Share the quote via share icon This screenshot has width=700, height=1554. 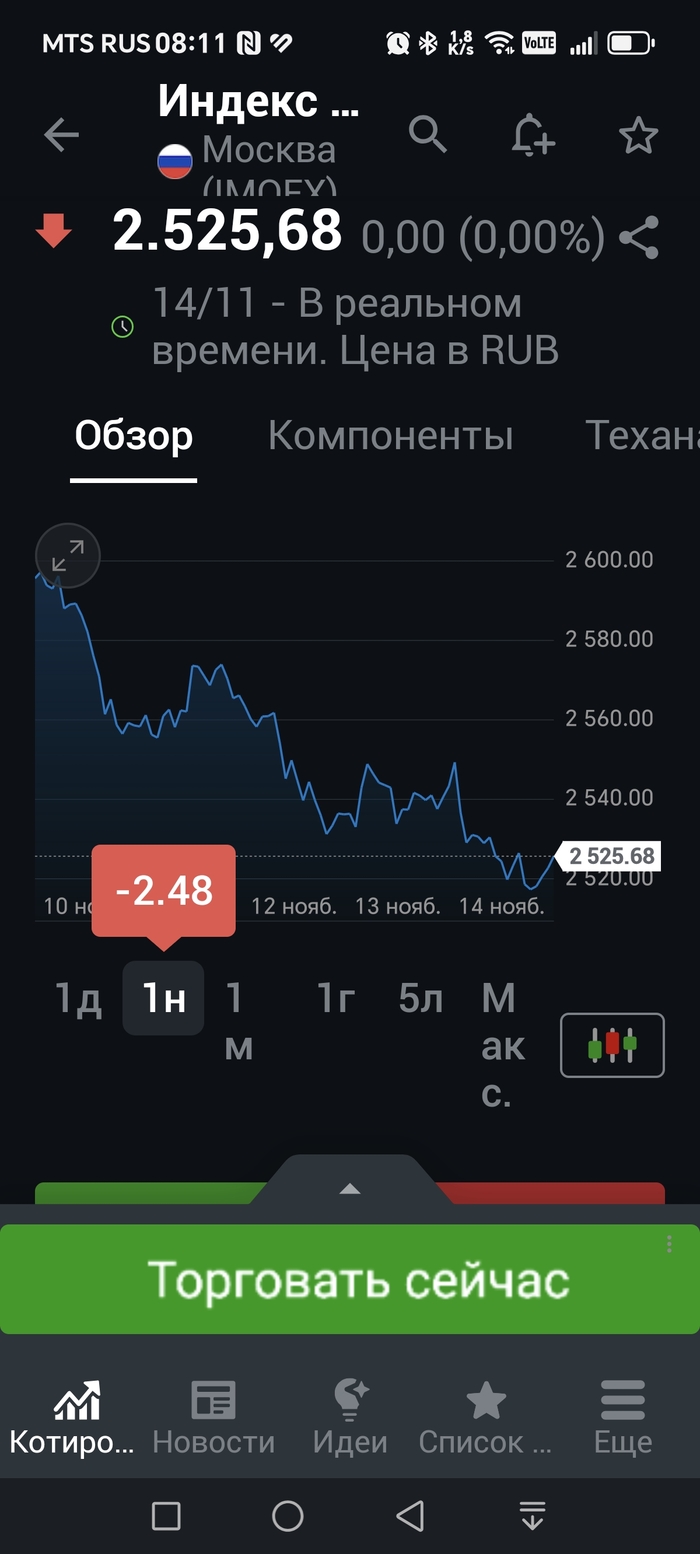coord(638,237)
